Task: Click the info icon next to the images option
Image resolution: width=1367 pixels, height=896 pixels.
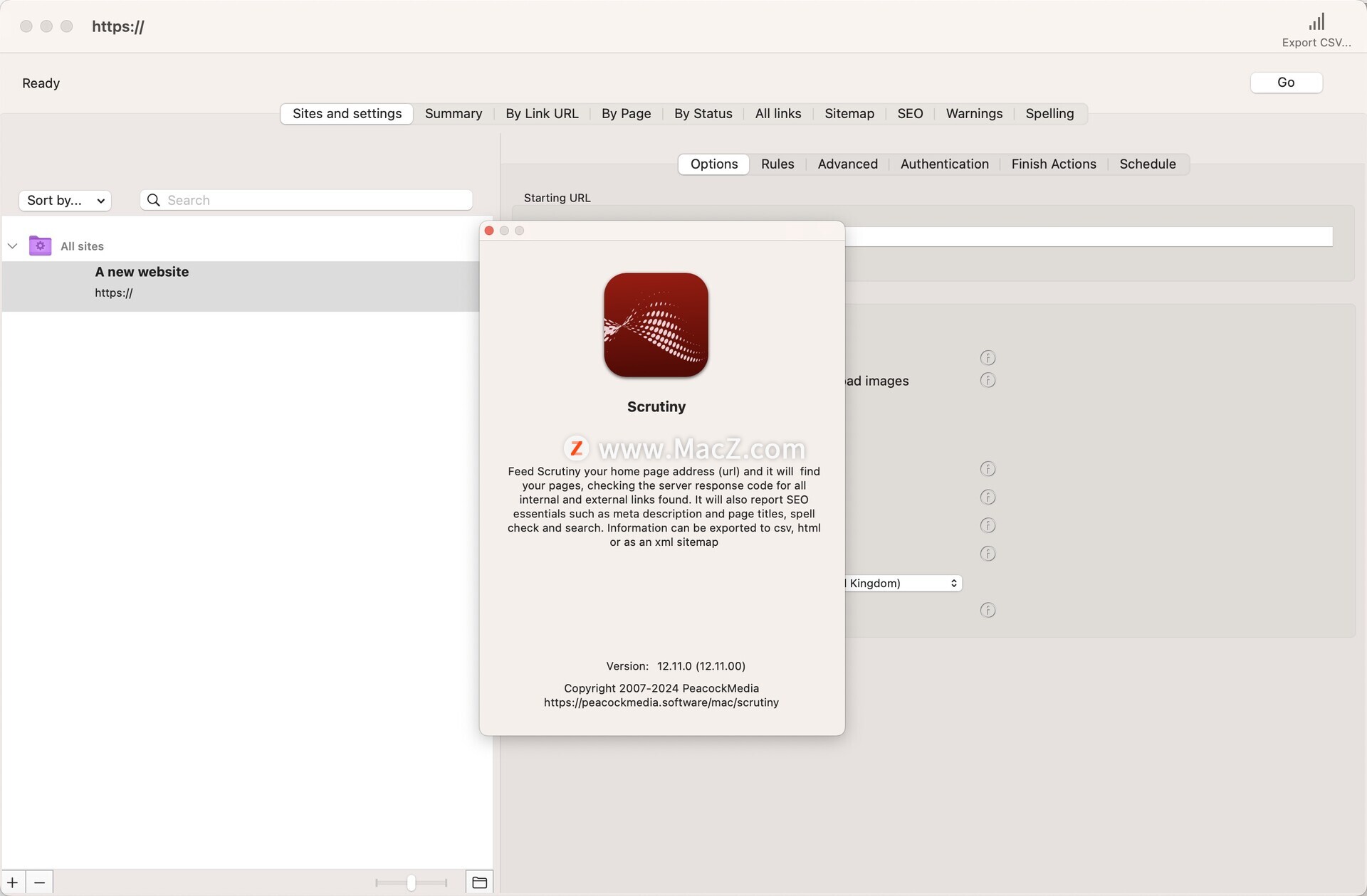Action: coord(988,380)
